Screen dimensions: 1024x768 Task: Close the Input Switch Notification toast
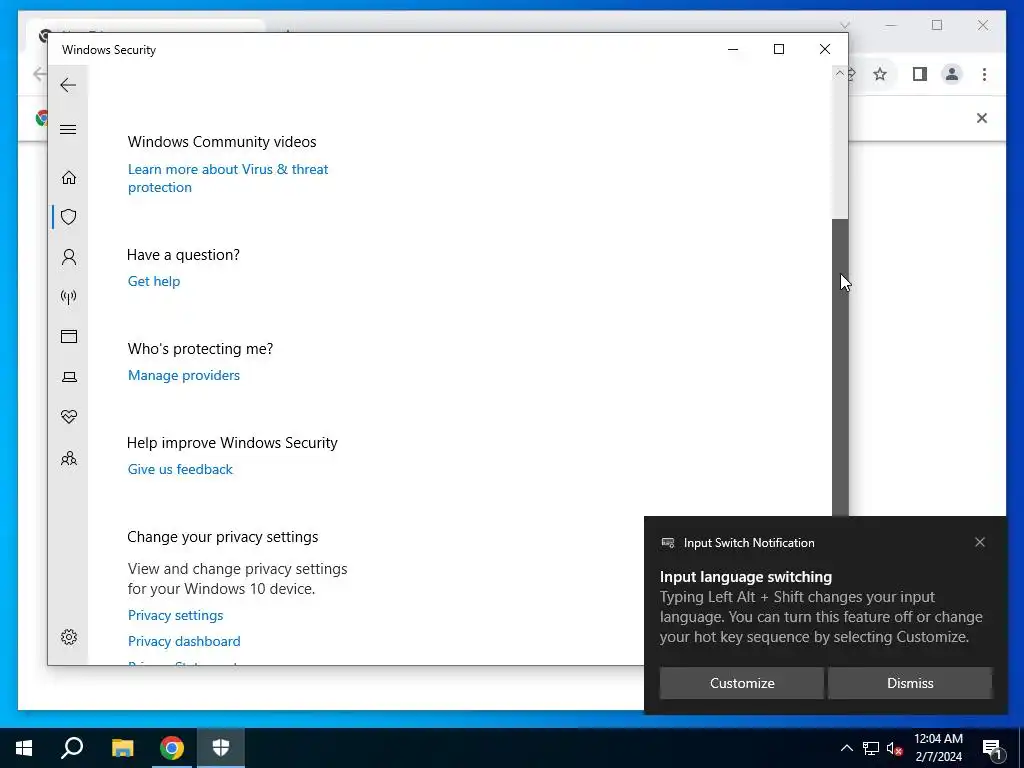click(x=980, y=542)
